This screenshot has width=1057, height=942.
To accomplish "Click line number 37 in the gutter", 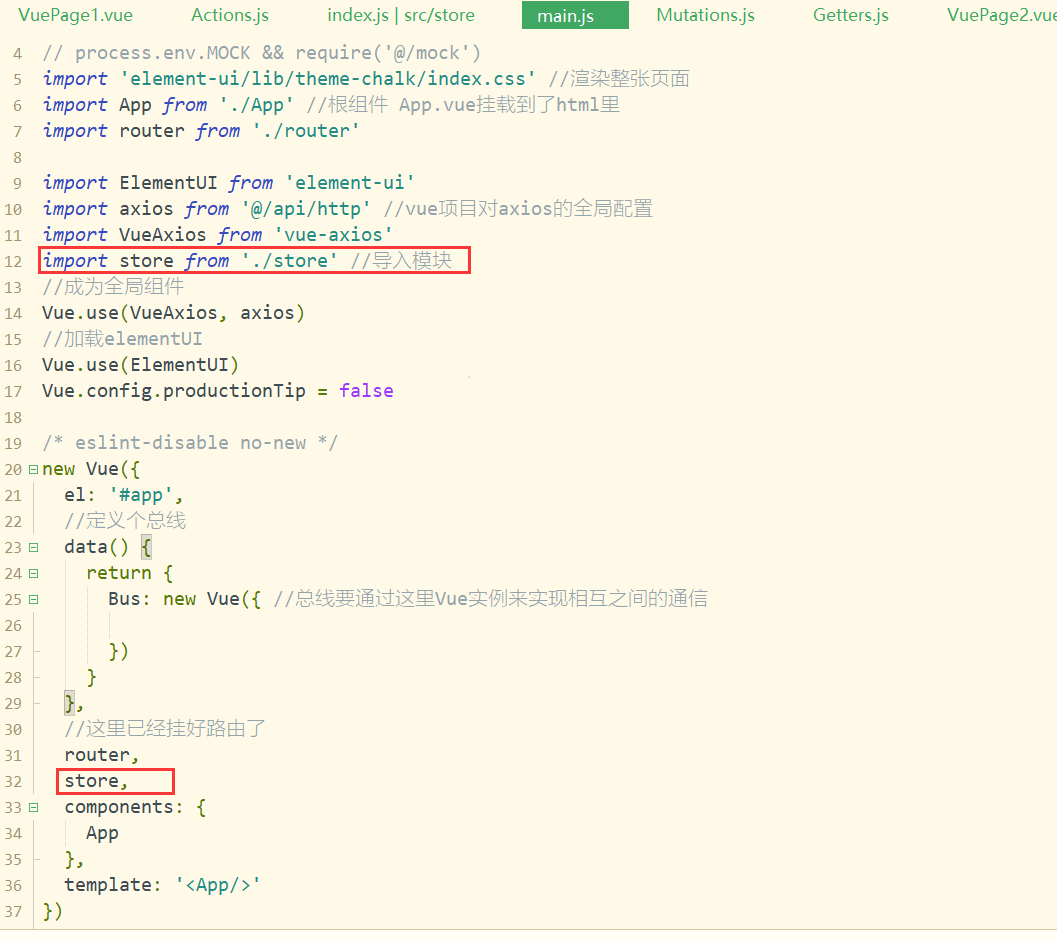I will pyautogui.click(x=13, y=912).
